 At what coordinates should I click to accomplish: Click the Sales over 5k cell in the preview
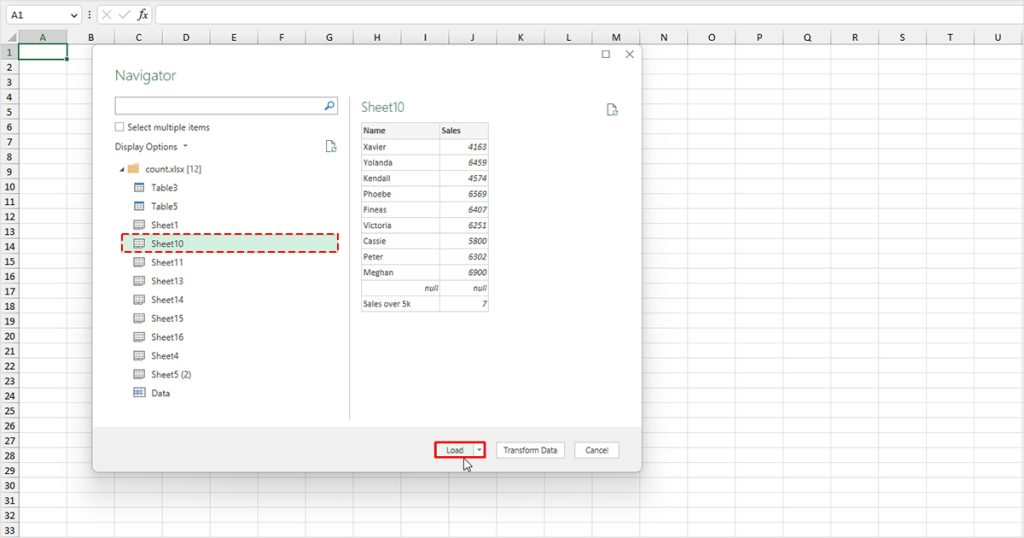click(x=400, y=304)
